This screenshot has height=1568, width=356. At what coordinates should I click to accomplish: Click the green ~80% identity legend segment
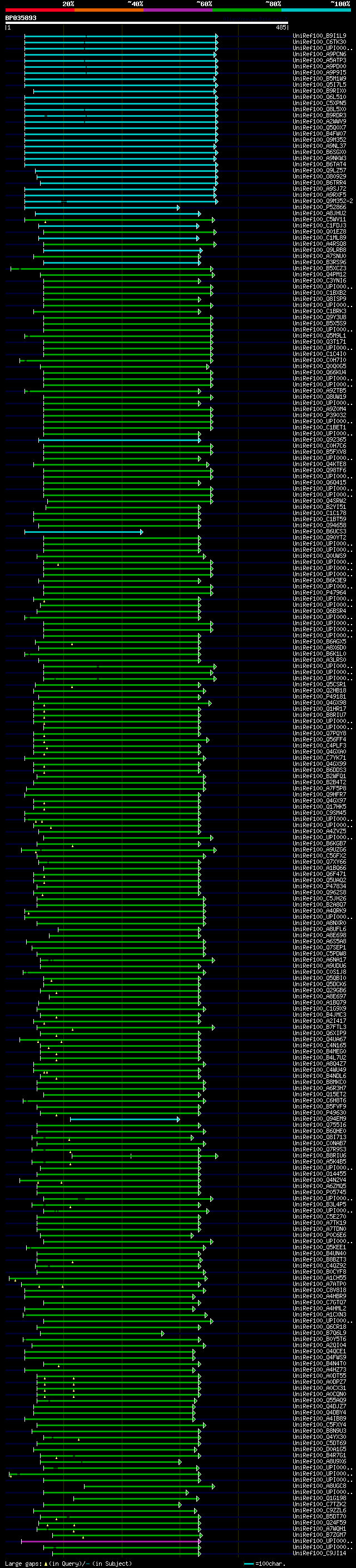point(247,10)
